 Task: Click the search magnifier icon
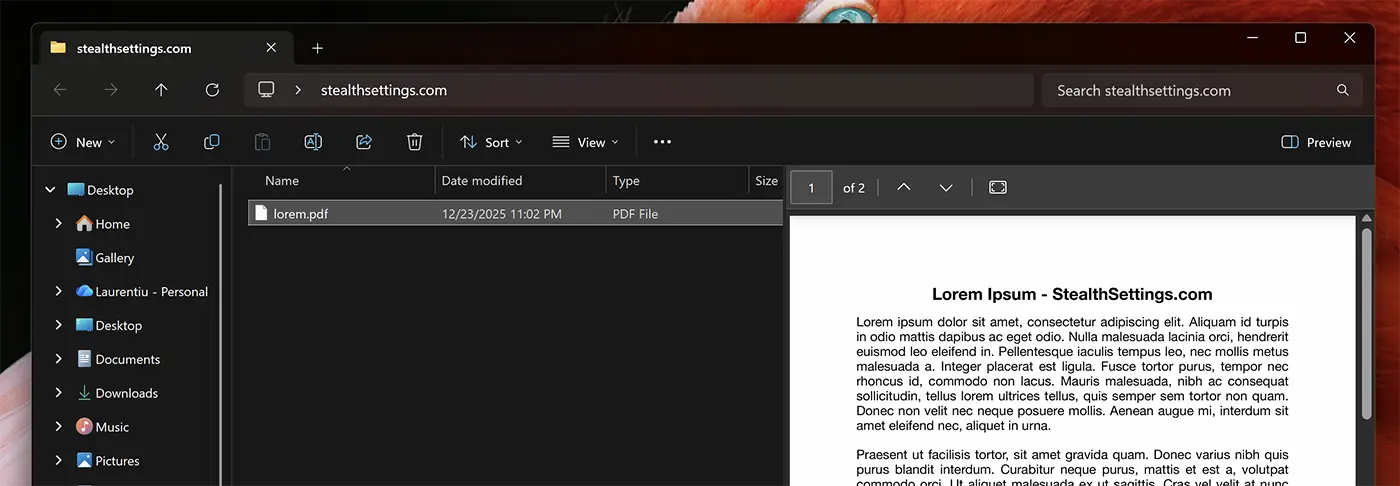pyautogui.click(x=1342, y=90)
